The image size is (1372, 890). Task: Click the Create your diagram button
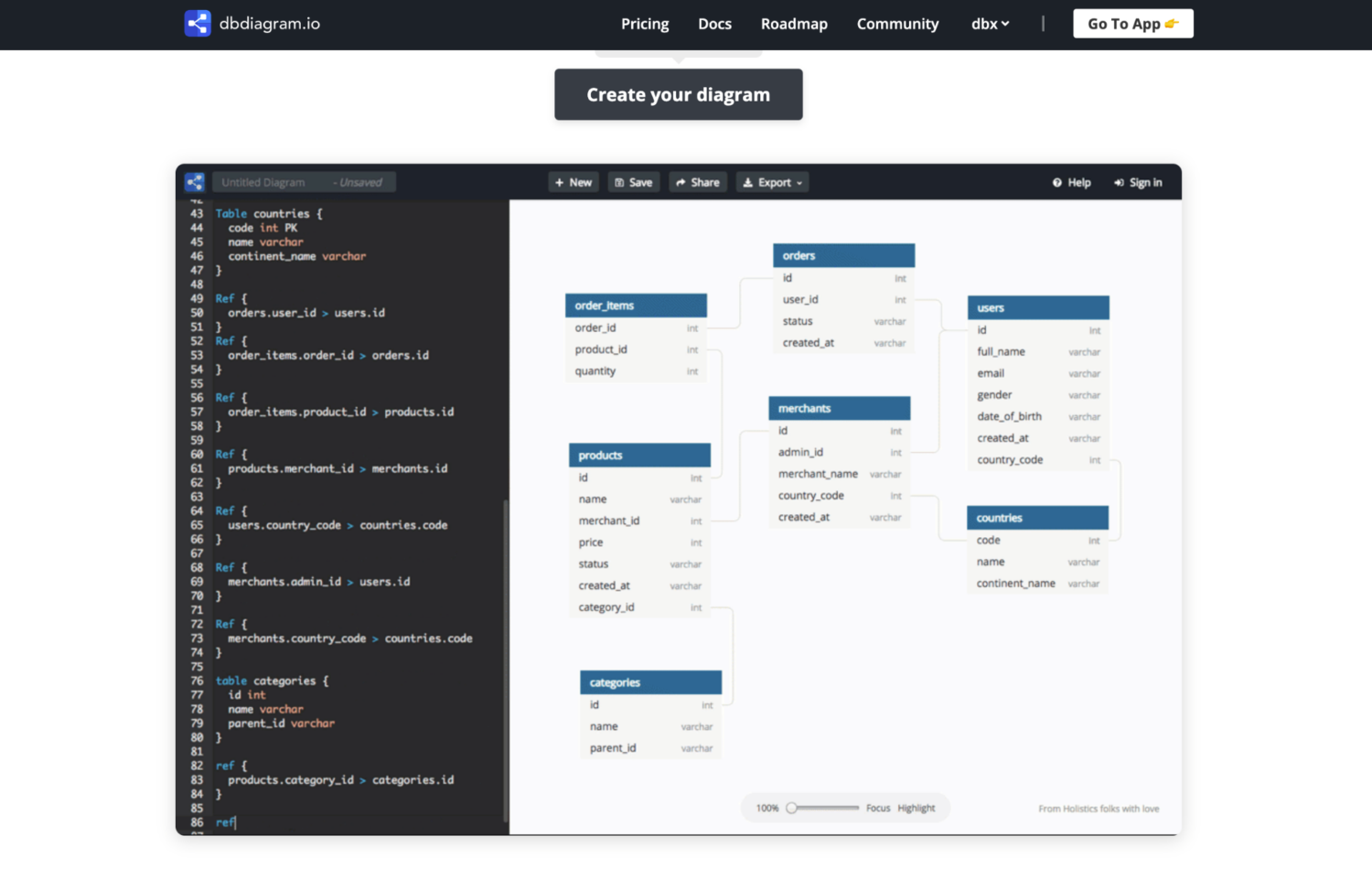[x=679, y=95]
